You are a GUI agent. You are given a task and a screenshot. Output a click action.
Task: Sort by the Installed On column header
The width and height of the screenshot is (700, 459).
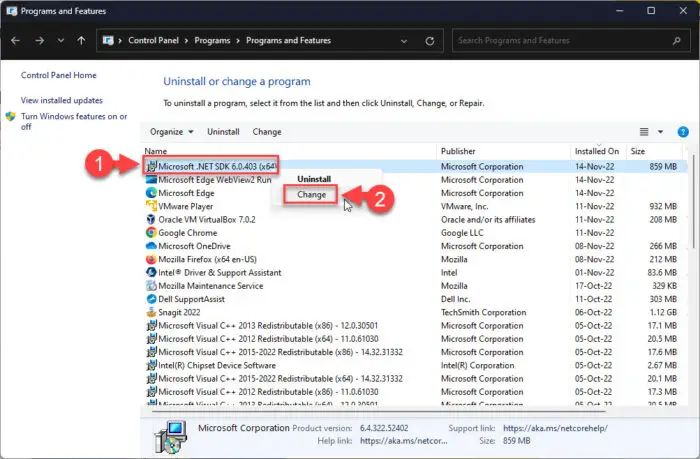point(597,151)
